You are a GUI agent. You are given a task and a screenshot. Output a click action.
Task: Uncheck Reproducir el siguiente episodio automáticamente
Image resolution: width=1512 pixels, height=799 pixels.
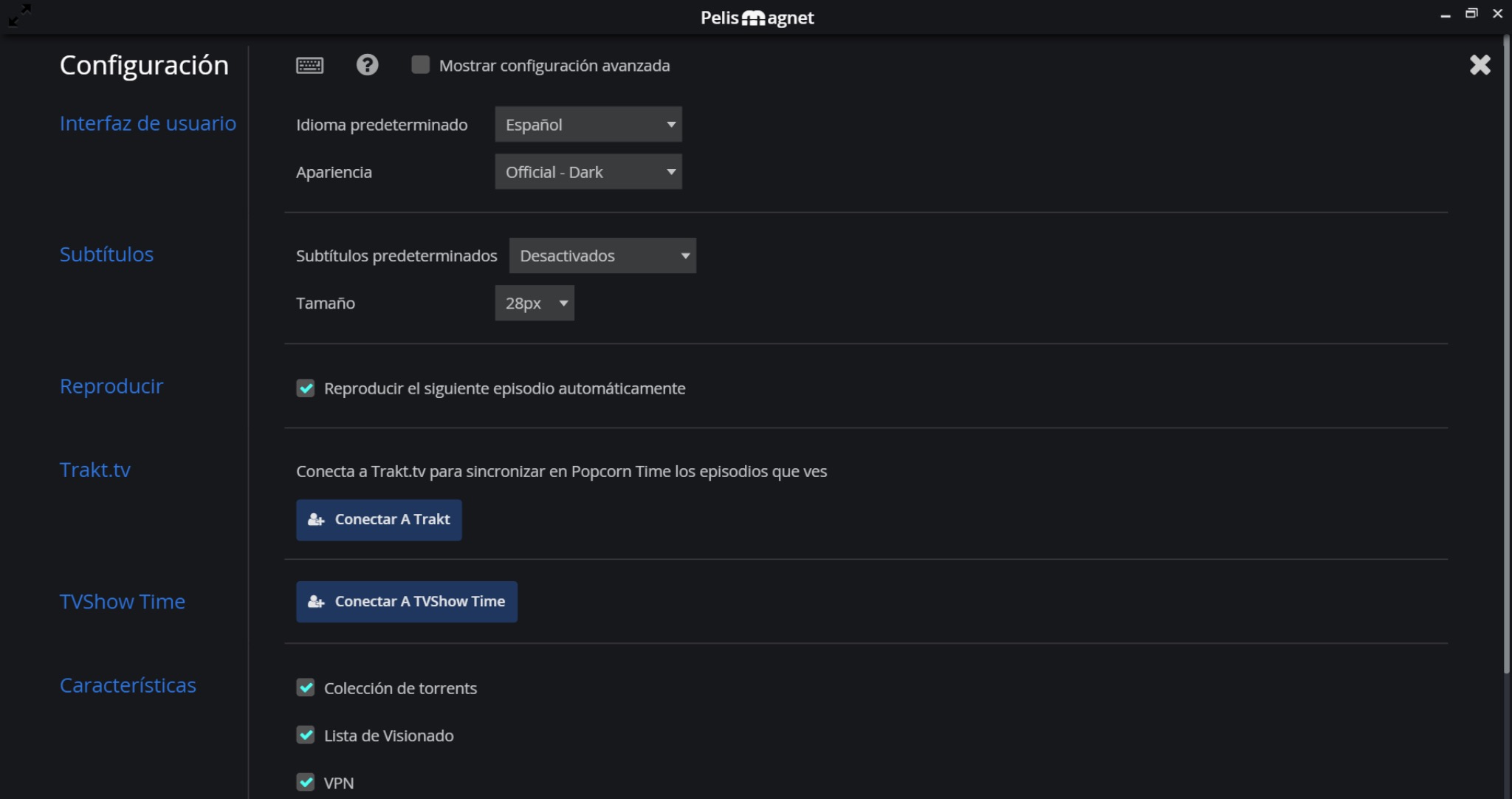(x=305, y=388)
